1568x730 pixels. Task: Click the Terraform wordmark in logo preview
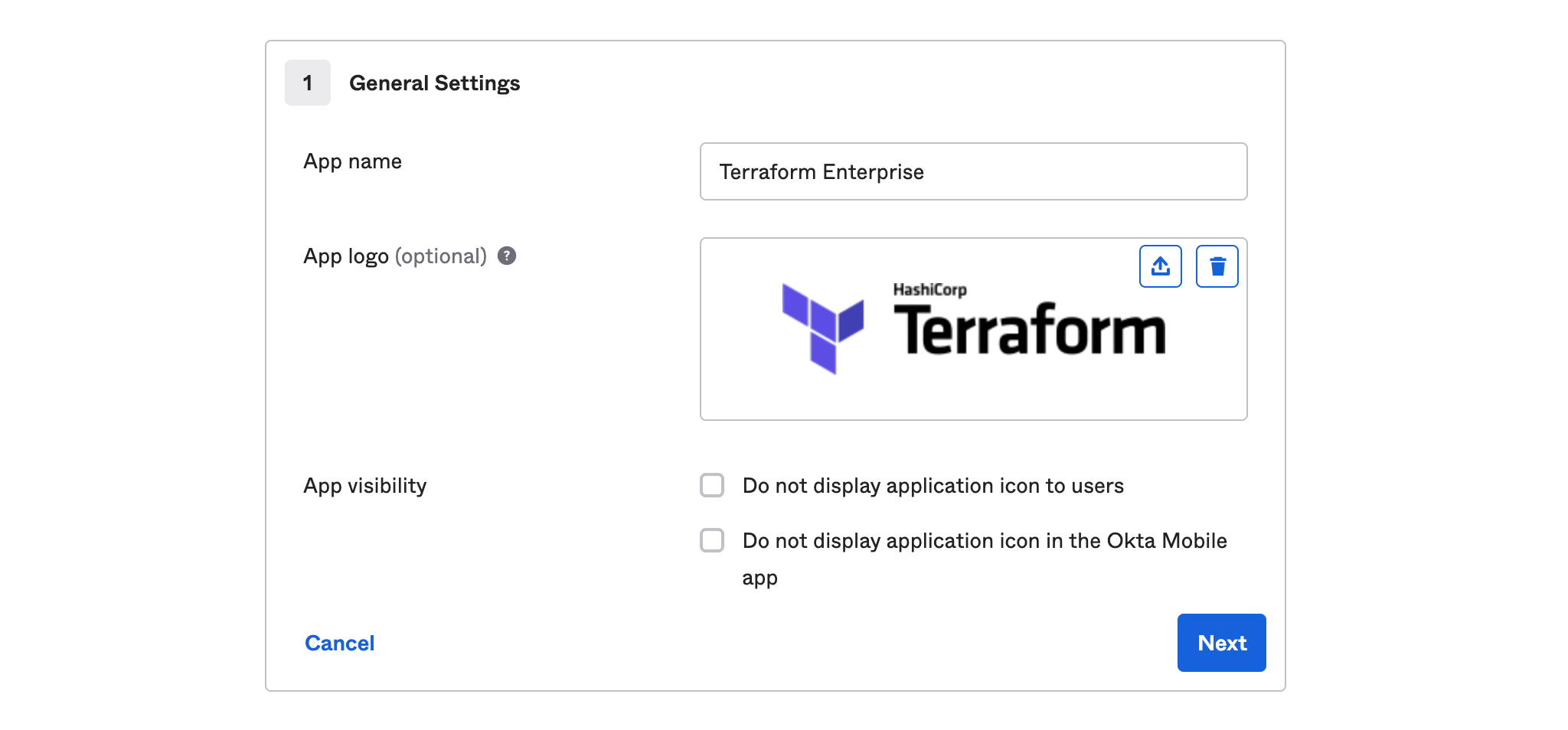[1029, 331]
